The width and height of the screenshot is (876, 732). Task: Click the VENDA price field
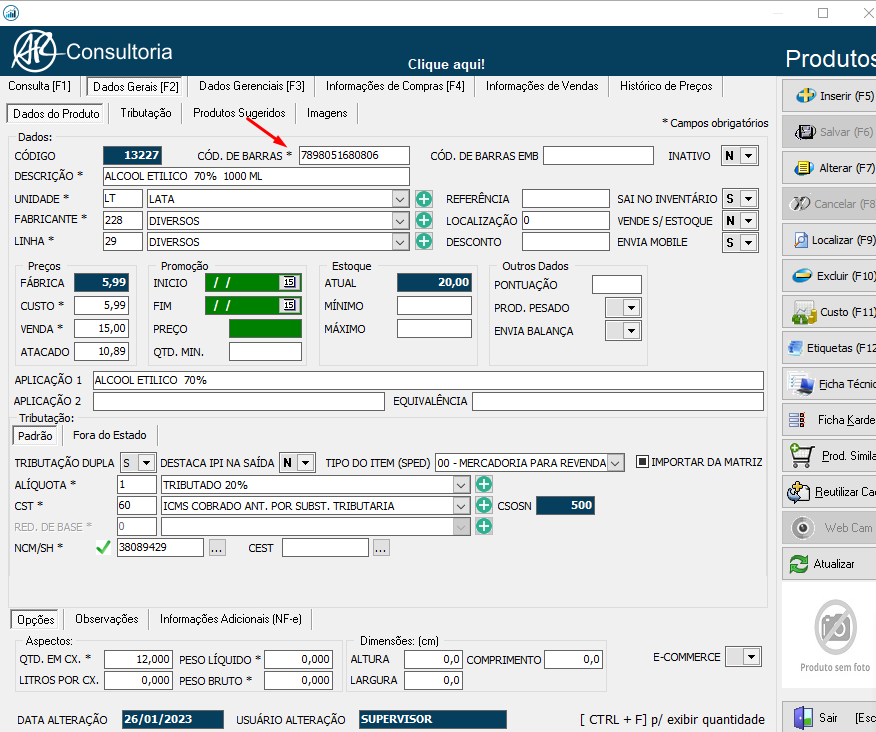point(101,328)
